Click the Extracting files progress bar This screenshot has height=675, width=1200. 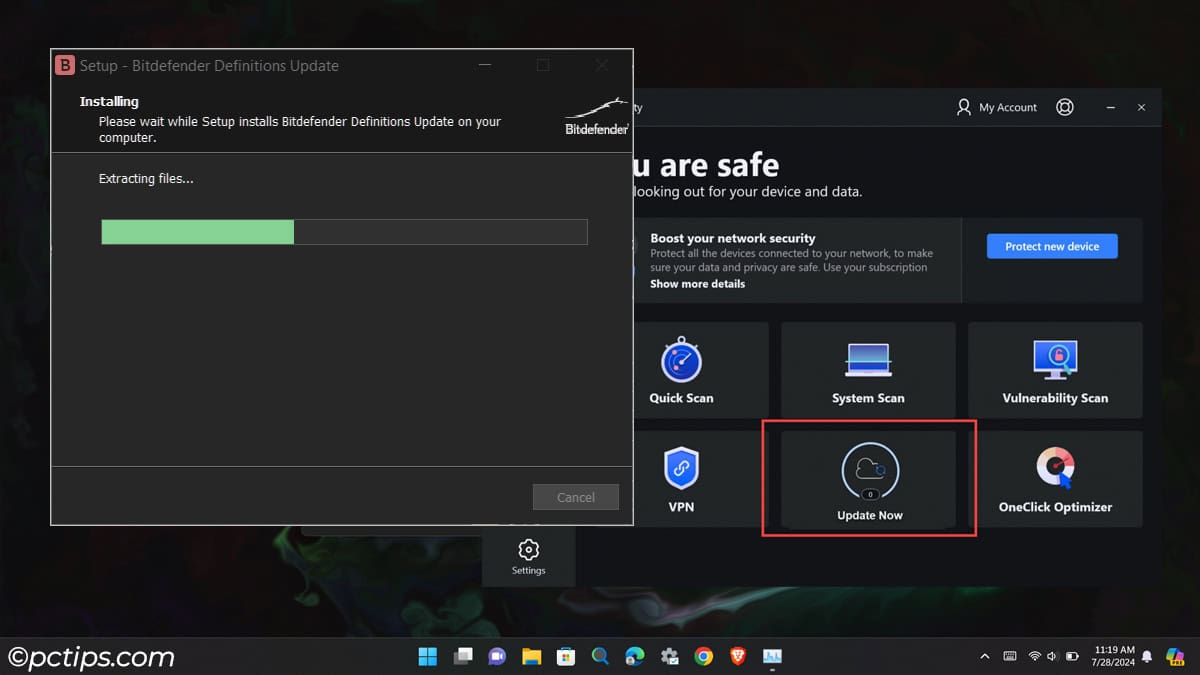click(x=343, y=232)
